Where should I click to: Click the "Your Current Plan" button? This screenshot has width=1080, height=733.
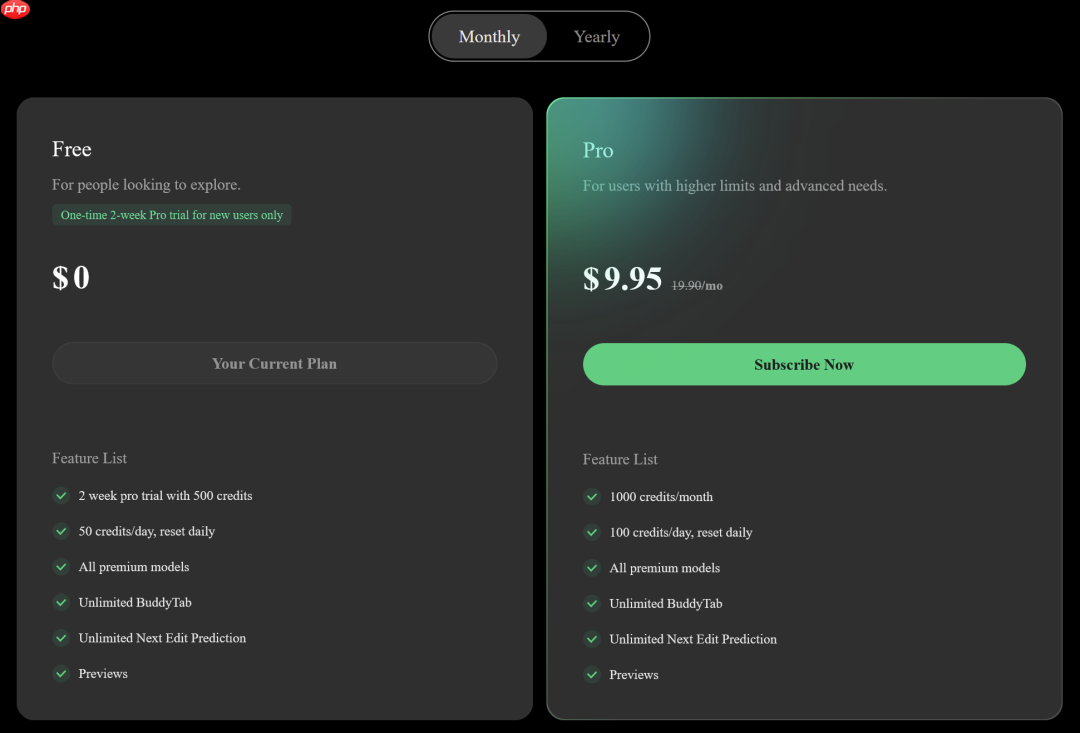tap(274, 363)
